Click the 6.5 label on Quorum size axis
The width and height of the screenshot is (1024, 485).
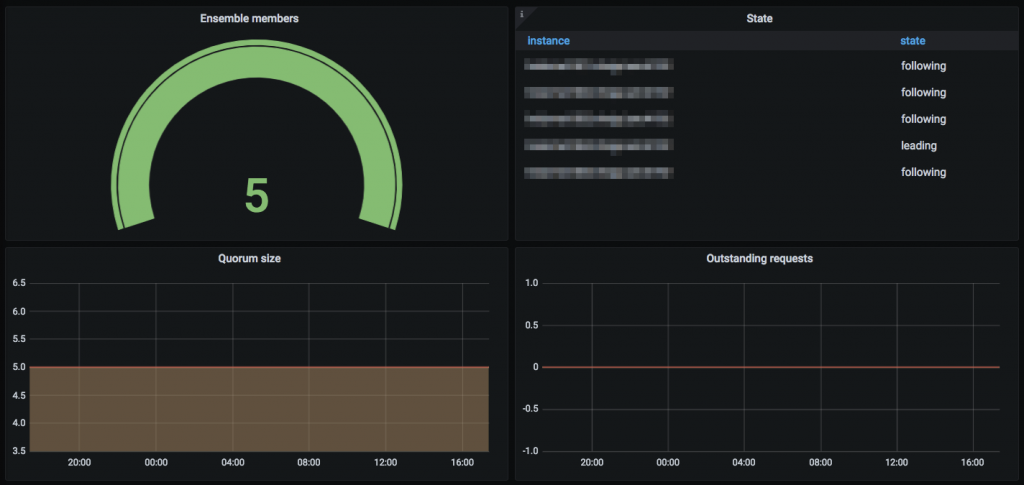(18, 283)
